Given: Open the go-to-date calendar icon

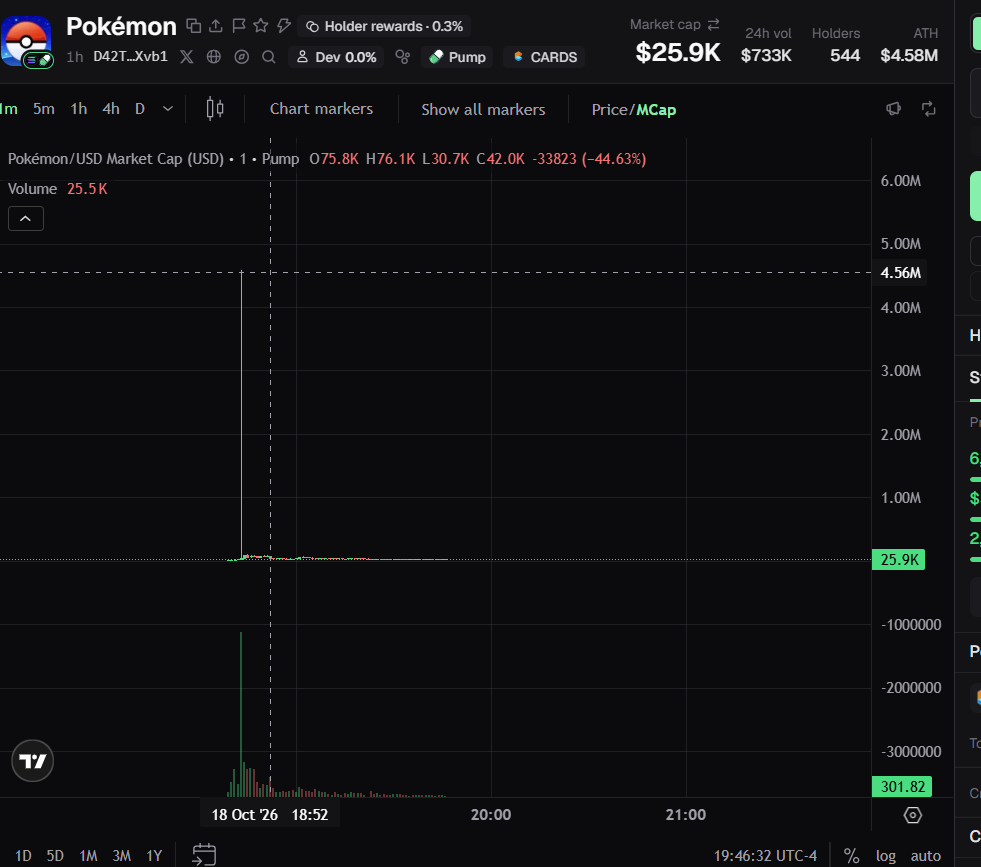Looking at the screenshot, I should click(x=204, y=854).
